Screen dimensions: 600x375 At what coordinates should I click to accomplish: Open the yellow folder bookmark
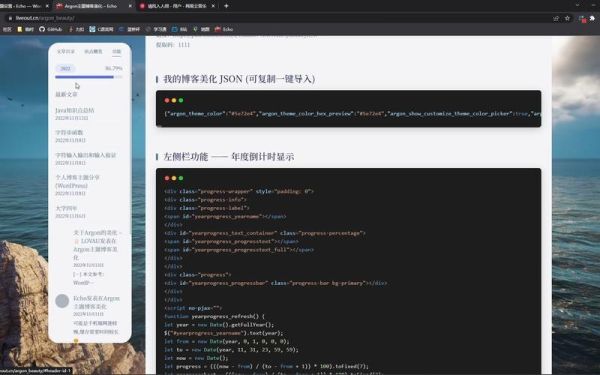point(26,29)
